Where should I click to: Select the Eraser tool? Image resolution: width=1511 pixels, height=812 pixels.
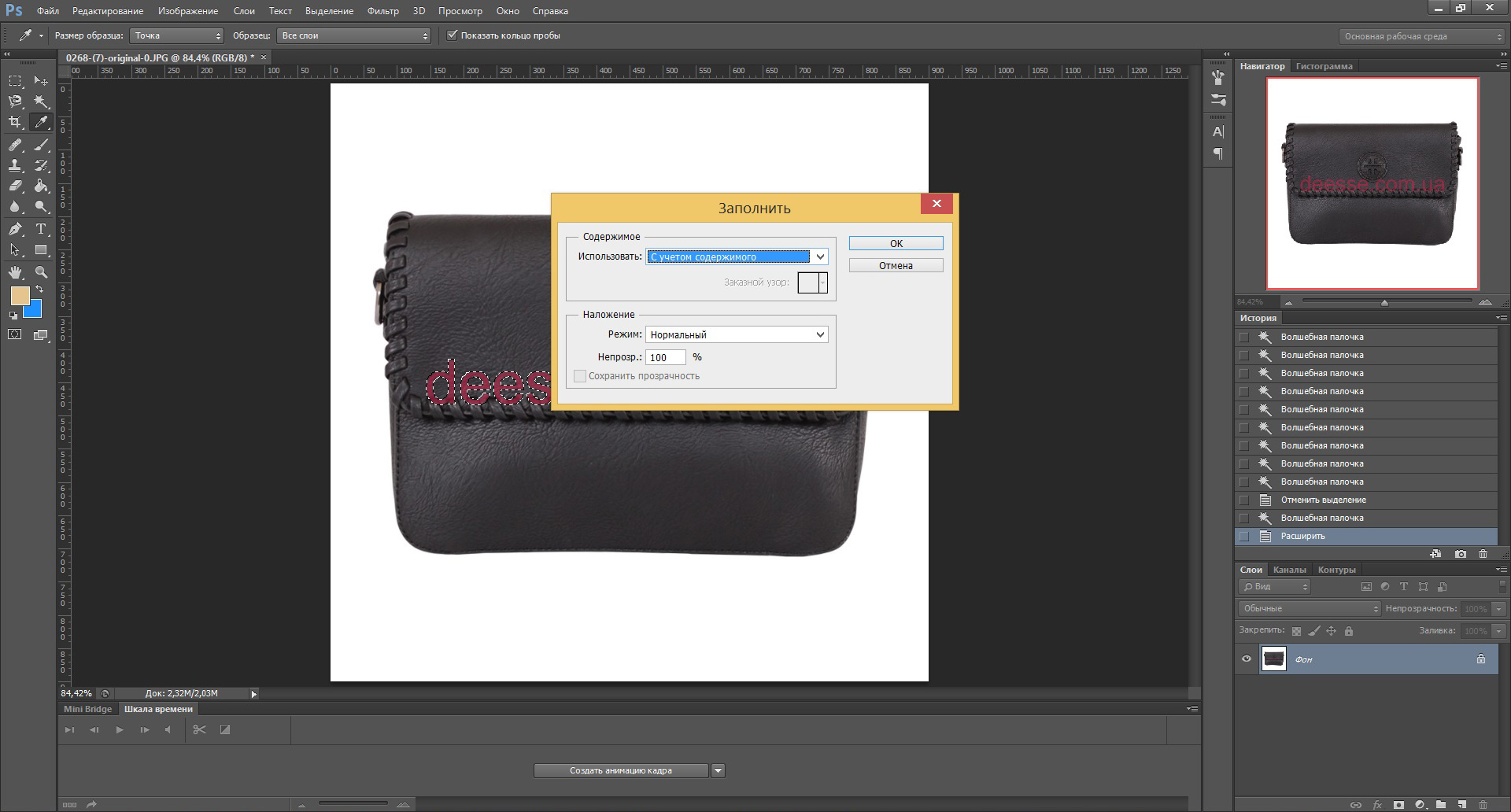(x=15, y=186)
